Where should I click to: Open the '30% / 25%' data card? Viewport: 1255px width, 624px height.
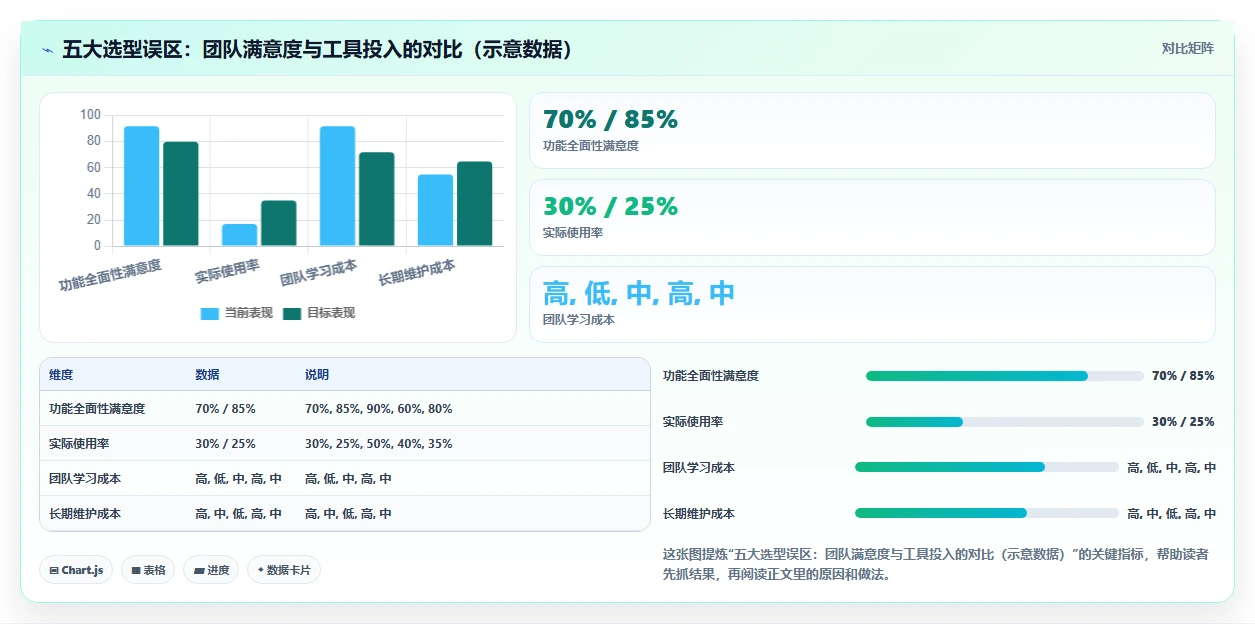(872, 218)
